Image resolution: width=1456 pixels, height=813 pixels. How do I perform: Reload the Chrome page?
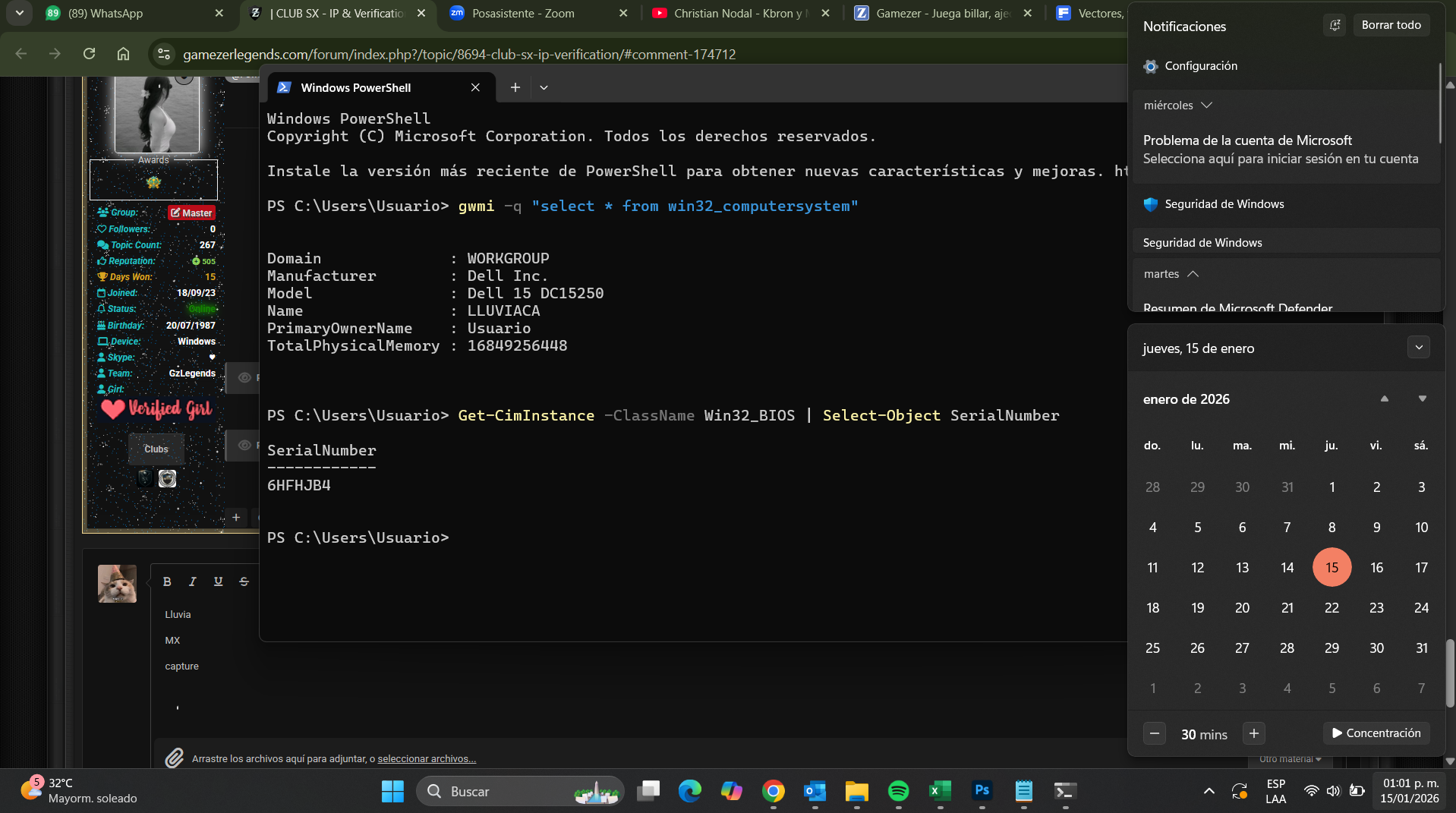[90, 54]
